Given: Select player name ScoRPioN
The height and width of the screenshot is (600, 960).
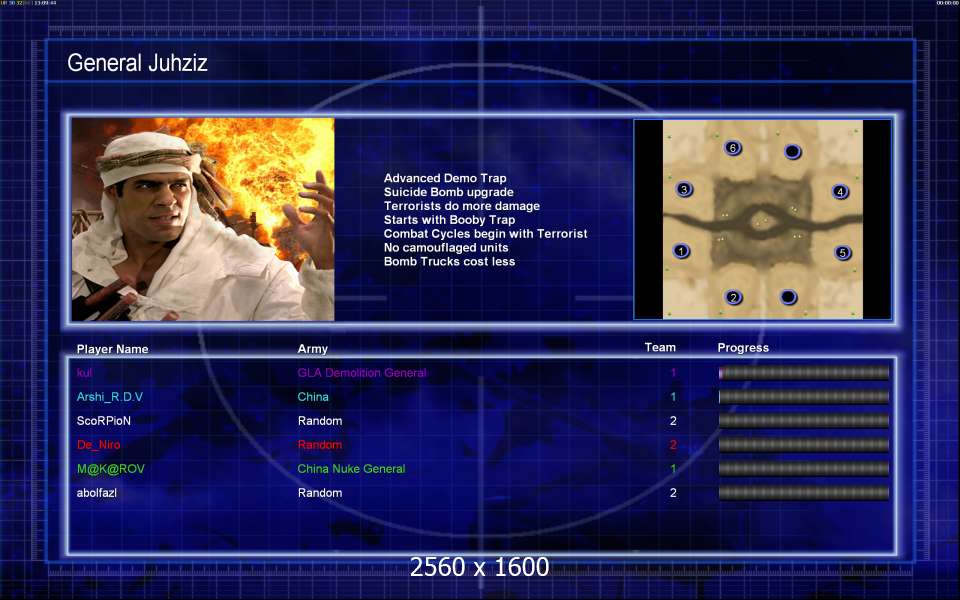Looking at the screenshot, I should [x=103, y=421].
